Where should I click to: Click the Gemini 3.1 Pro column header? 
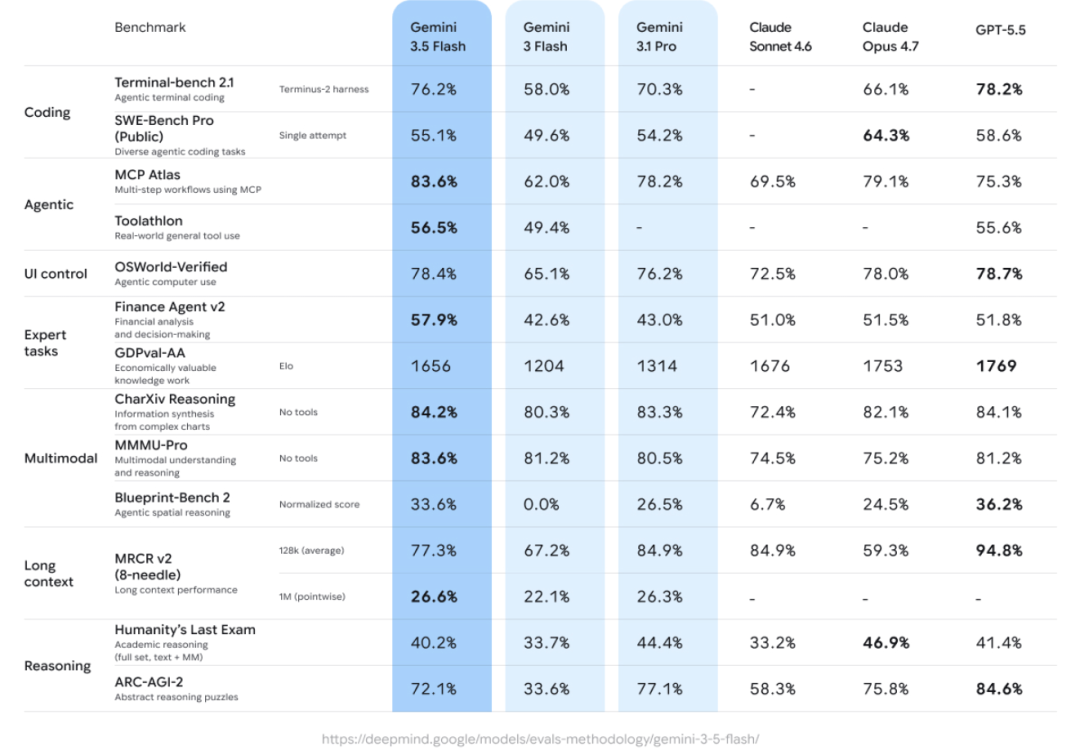click(659, 37)
